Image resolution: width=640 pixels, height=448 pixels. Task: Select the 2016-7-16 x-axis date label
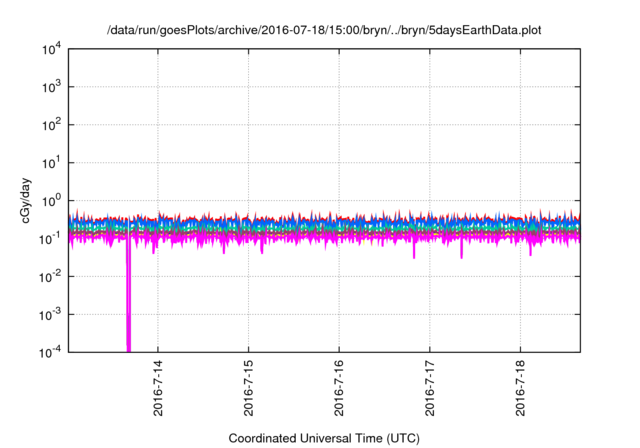click(339, 388)
